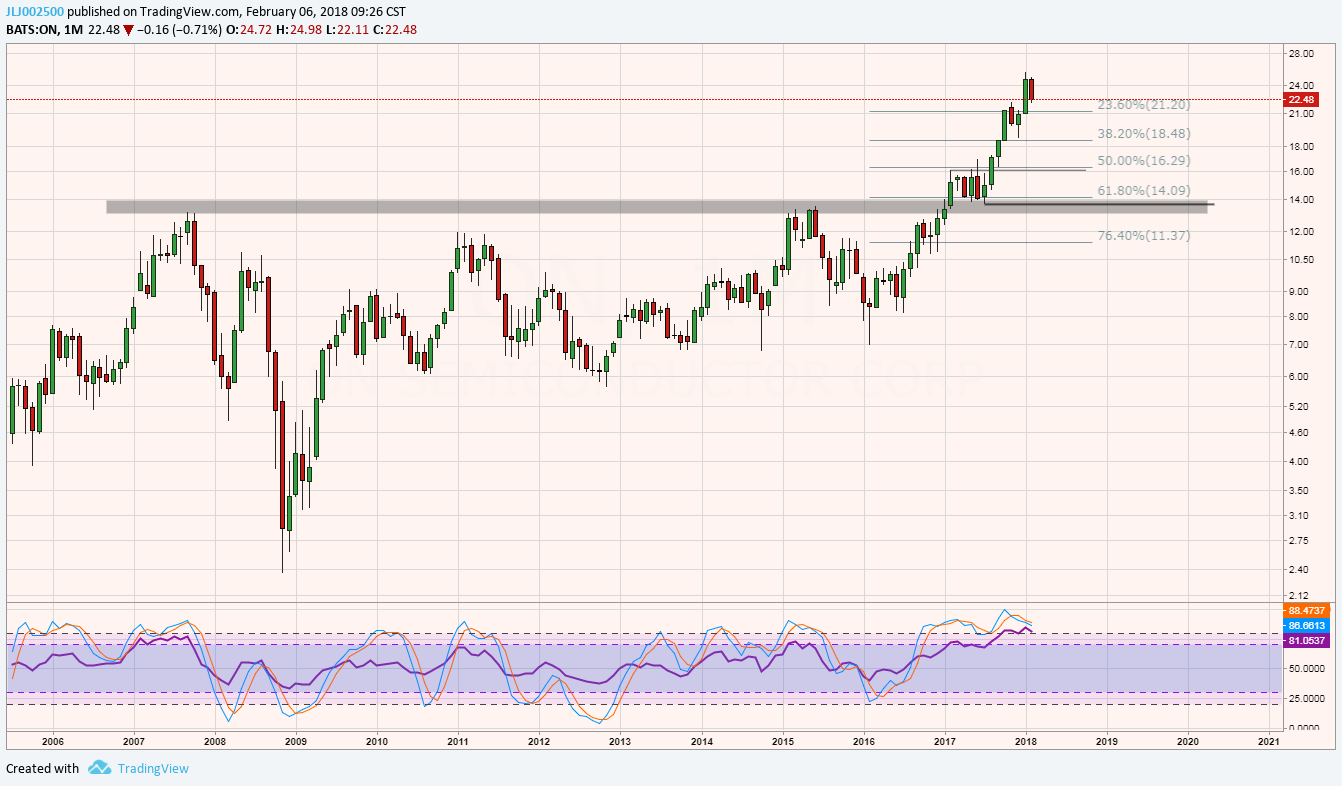Select the 50.00%(16.29) Fibonacci label
Image resolution: width=1342 pixels, height=786 pixels.
tap(1144, 160)
